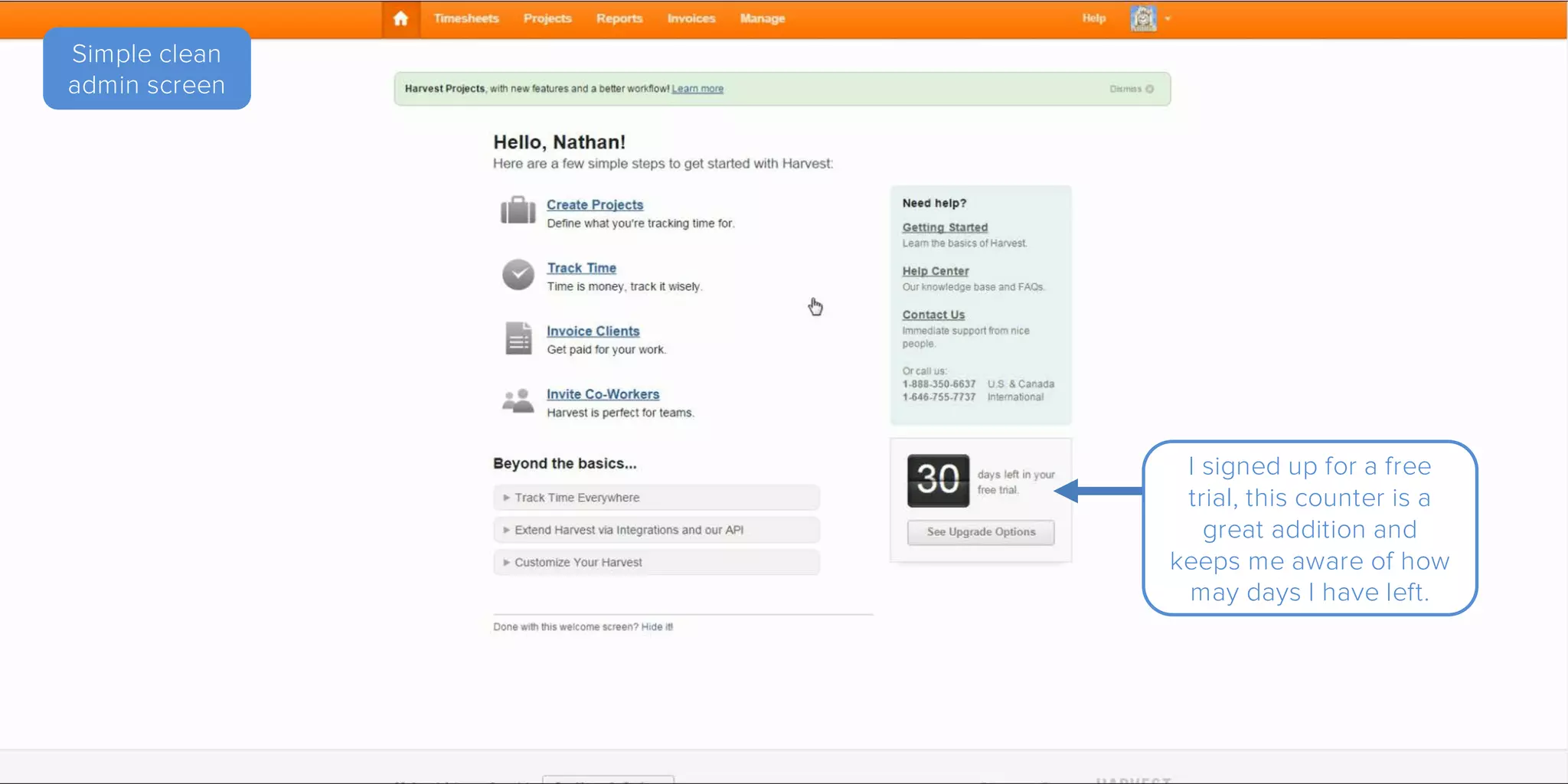Follow the Learn more link in banner
The width and height of the screenshot is (1568, 784).
(x=697, y=89)
